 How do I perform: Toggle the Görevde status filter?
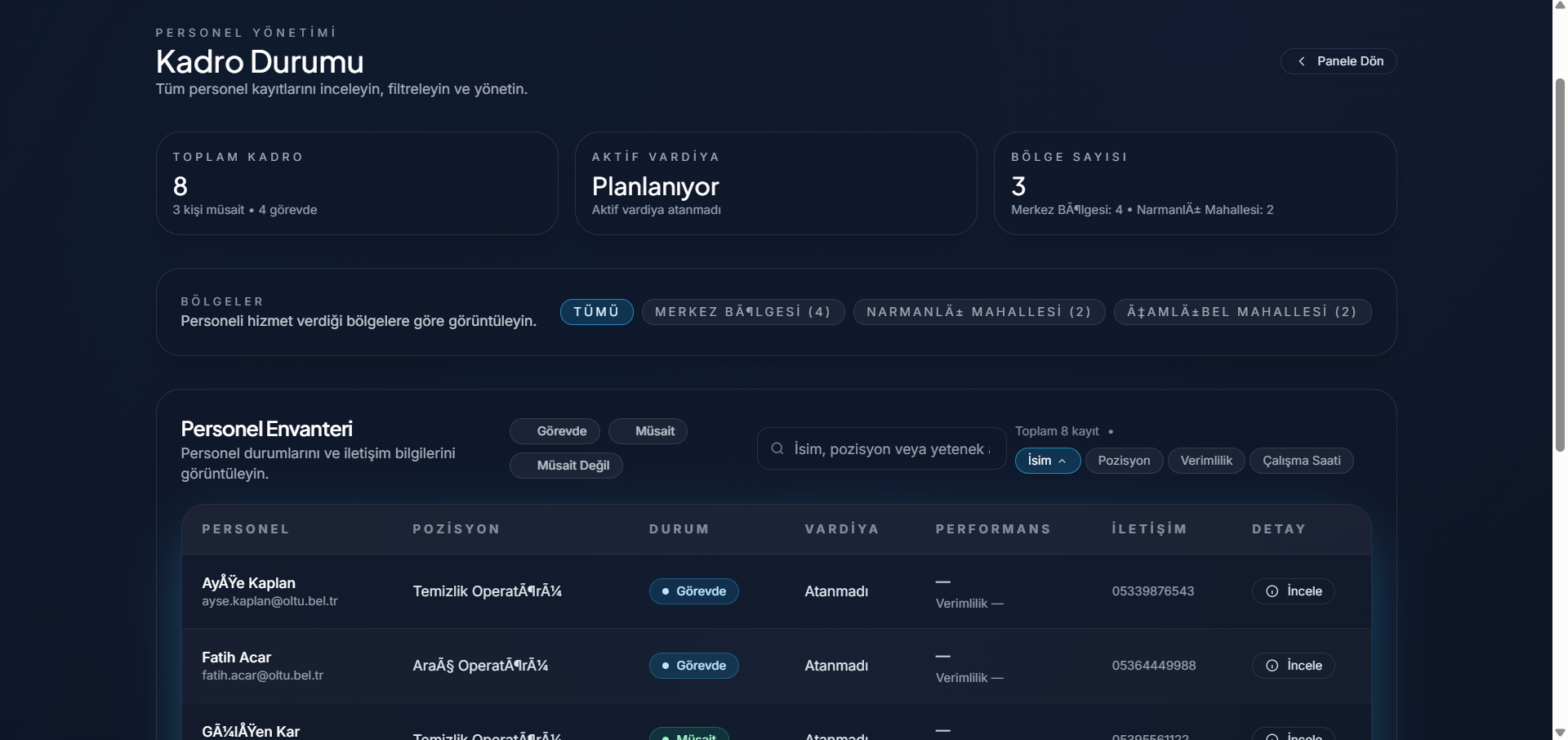[x=555, y=431]
